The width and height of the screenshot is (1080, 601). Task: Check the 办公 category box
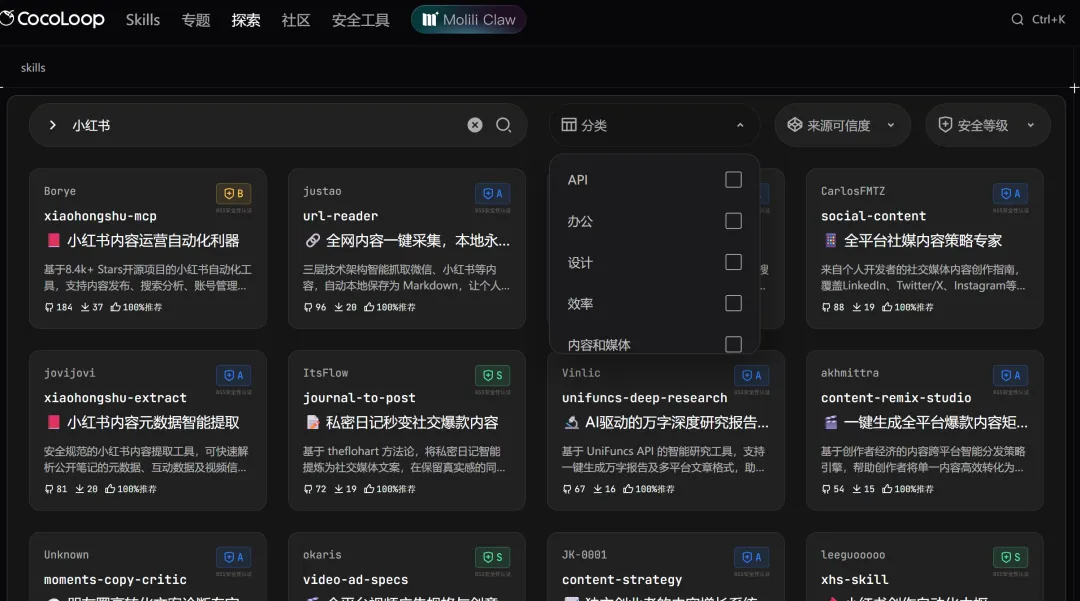point(734,221)
